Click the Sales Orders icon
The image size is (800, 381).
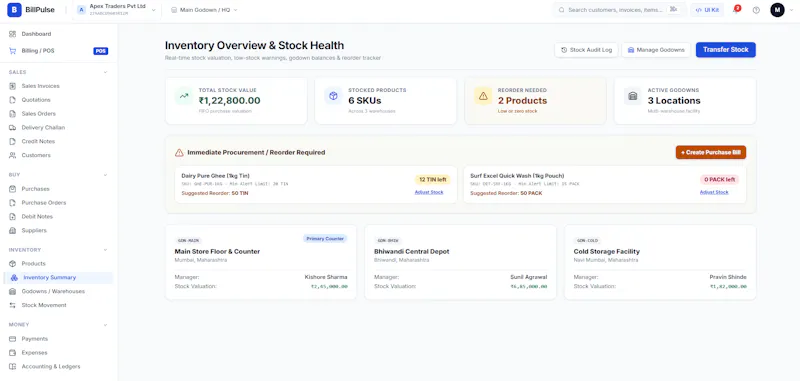(12, 114)
